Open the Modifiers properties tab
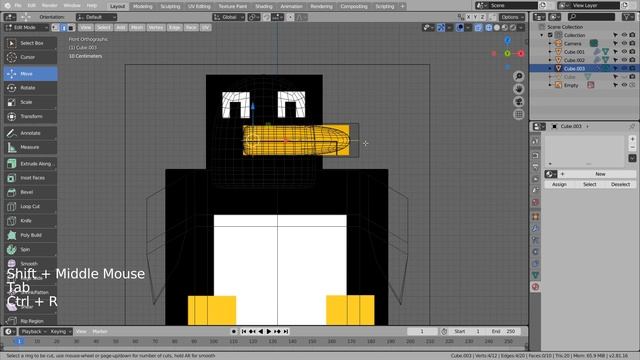Screen dimensions: 640x360 [x=536, y=228]
